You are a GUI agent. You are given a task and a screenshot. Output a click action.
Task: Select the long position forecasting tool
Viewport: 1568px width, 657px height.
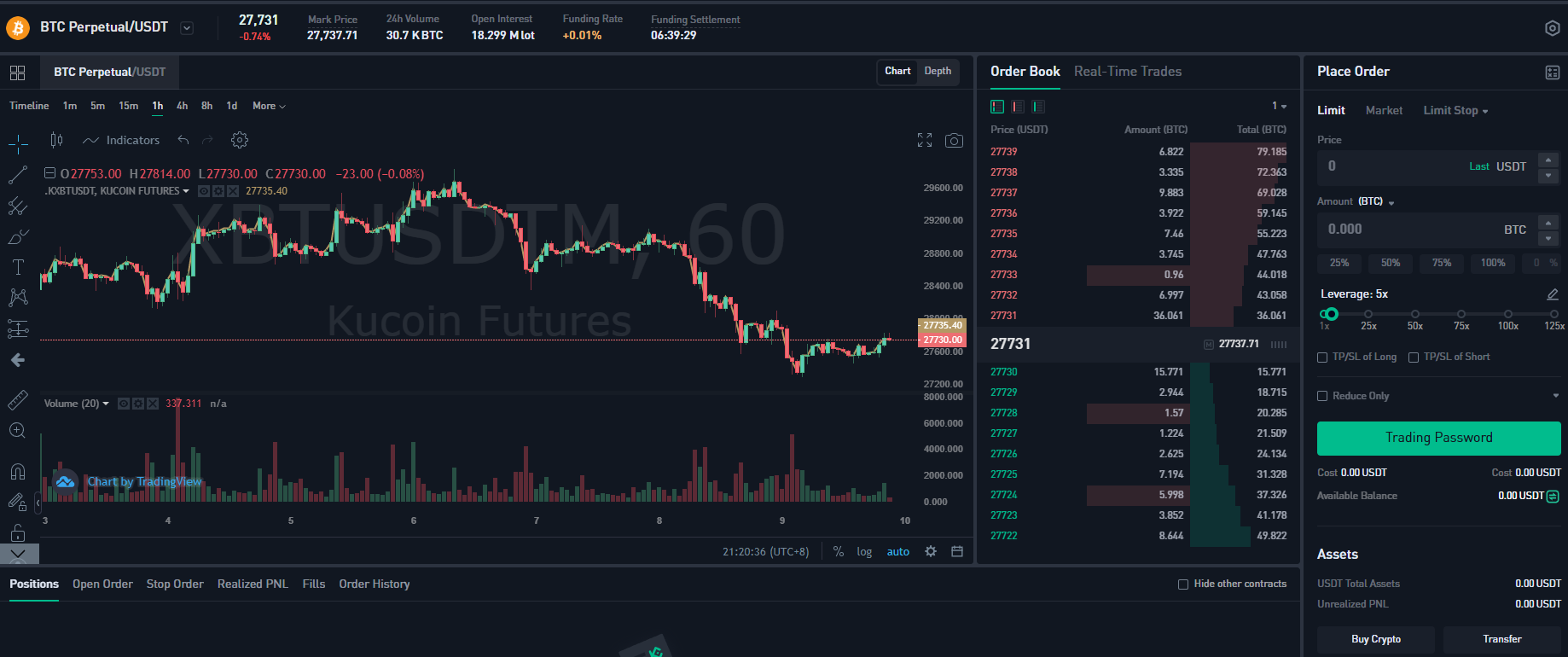click(18, 328)
